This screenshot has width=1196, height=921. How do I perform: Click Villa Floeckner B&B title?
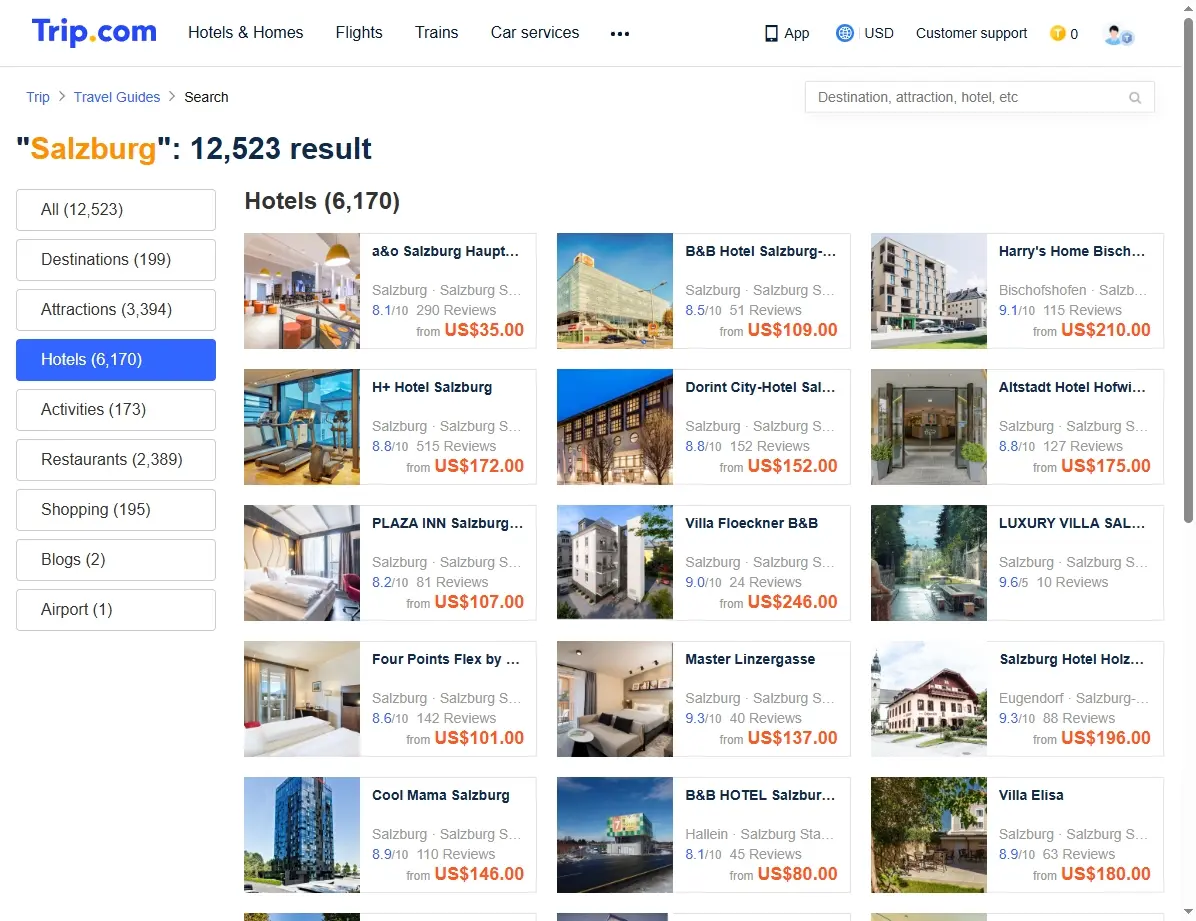pyautogui.click(x=751, y=523)
